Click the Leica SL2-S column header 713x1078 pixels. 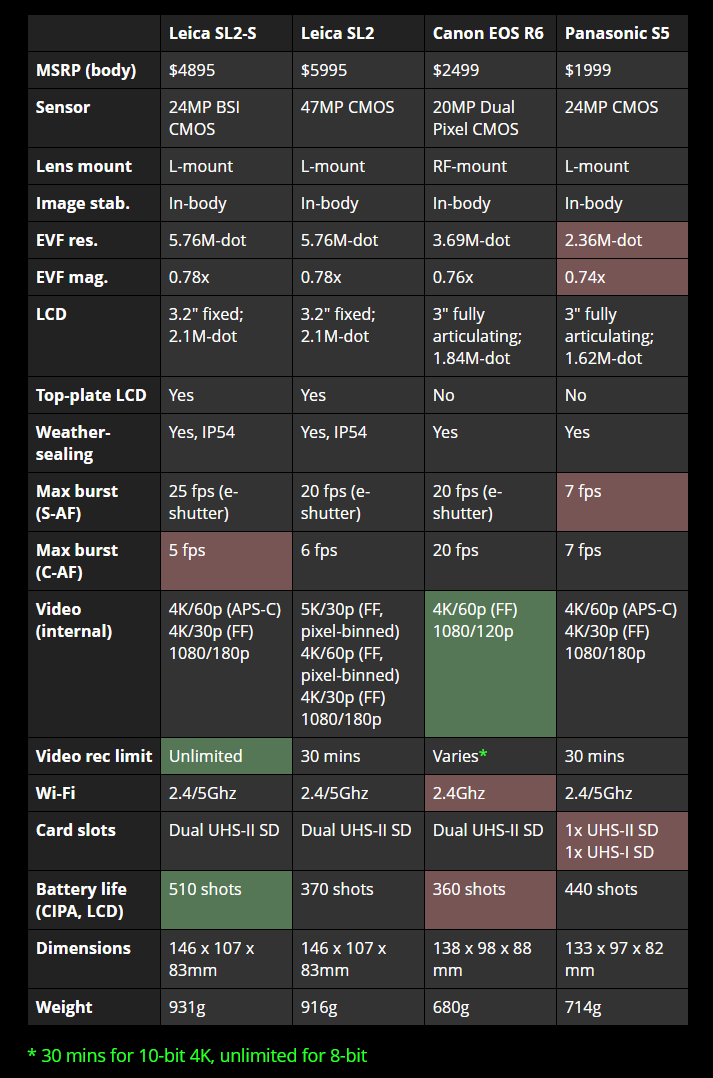click(212, 33)
